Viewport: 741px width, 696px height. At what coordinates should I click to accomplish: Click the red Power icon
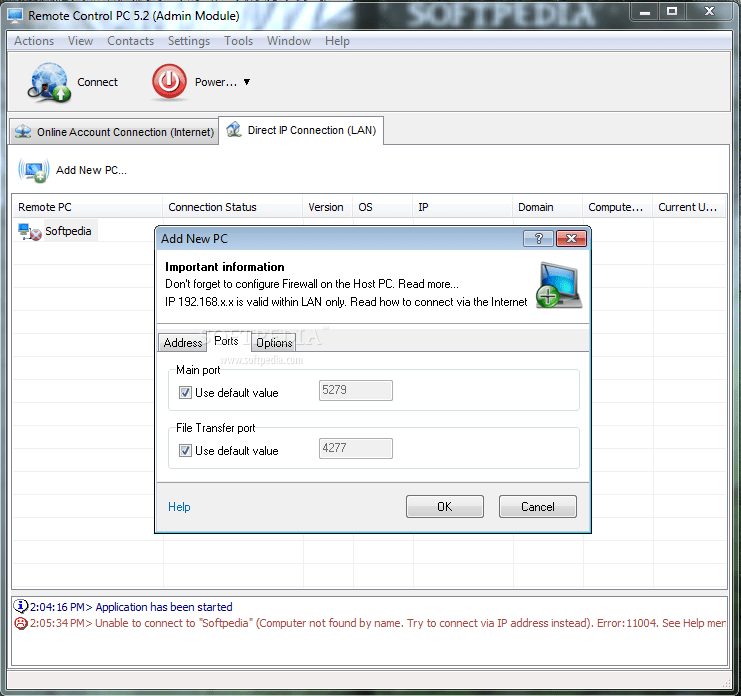[x=169, y=81]
